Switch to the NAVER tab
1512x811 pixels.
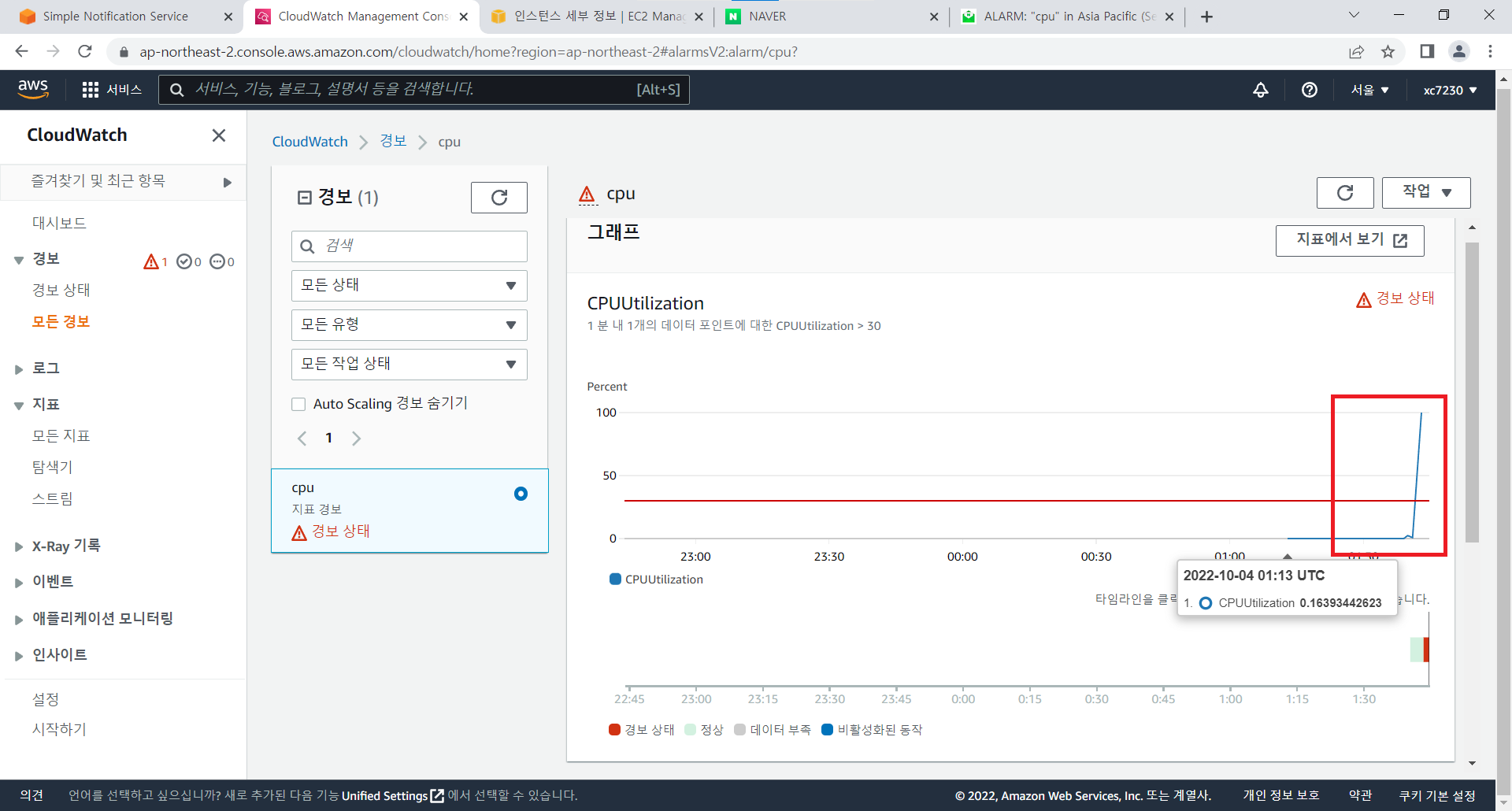click(831, 17)
